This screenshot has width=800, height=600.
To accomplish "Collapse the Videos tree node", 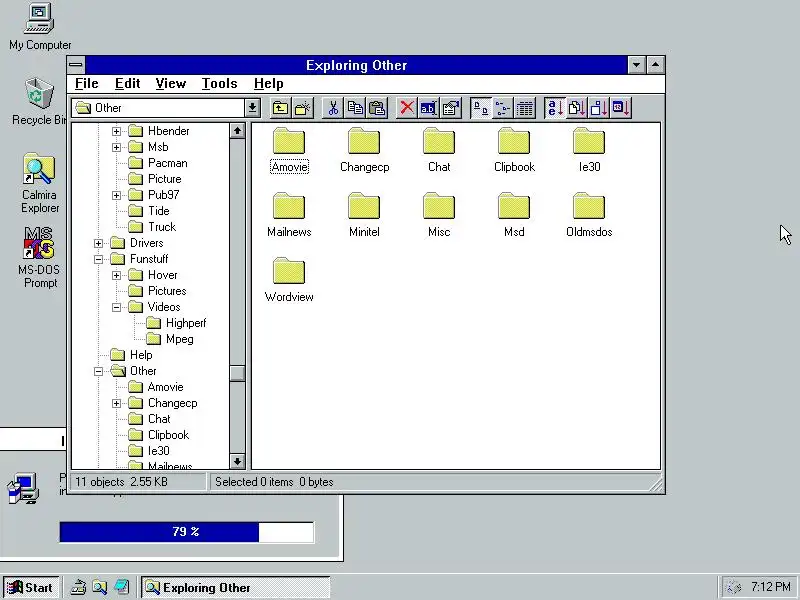I will 116,307.
